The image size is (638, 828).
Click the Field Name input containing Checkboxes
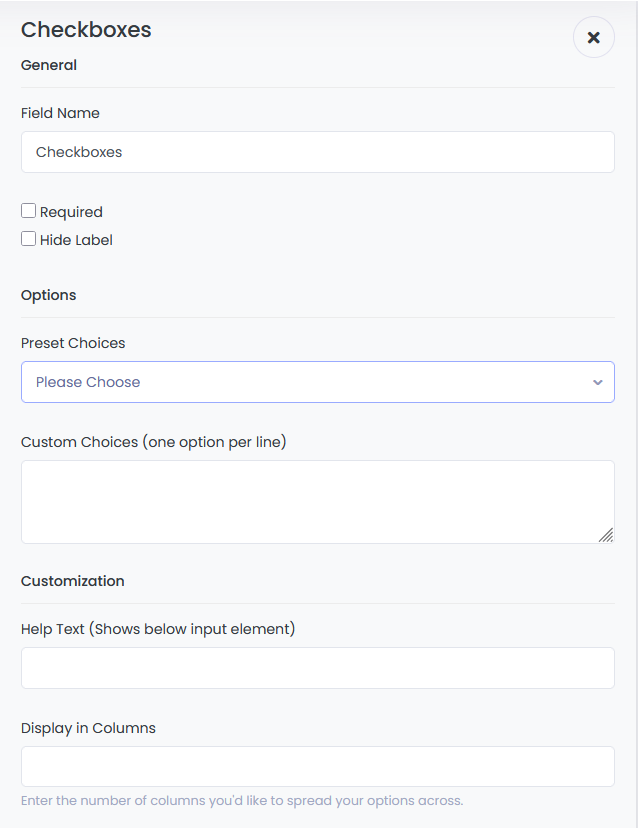(318, 152)
